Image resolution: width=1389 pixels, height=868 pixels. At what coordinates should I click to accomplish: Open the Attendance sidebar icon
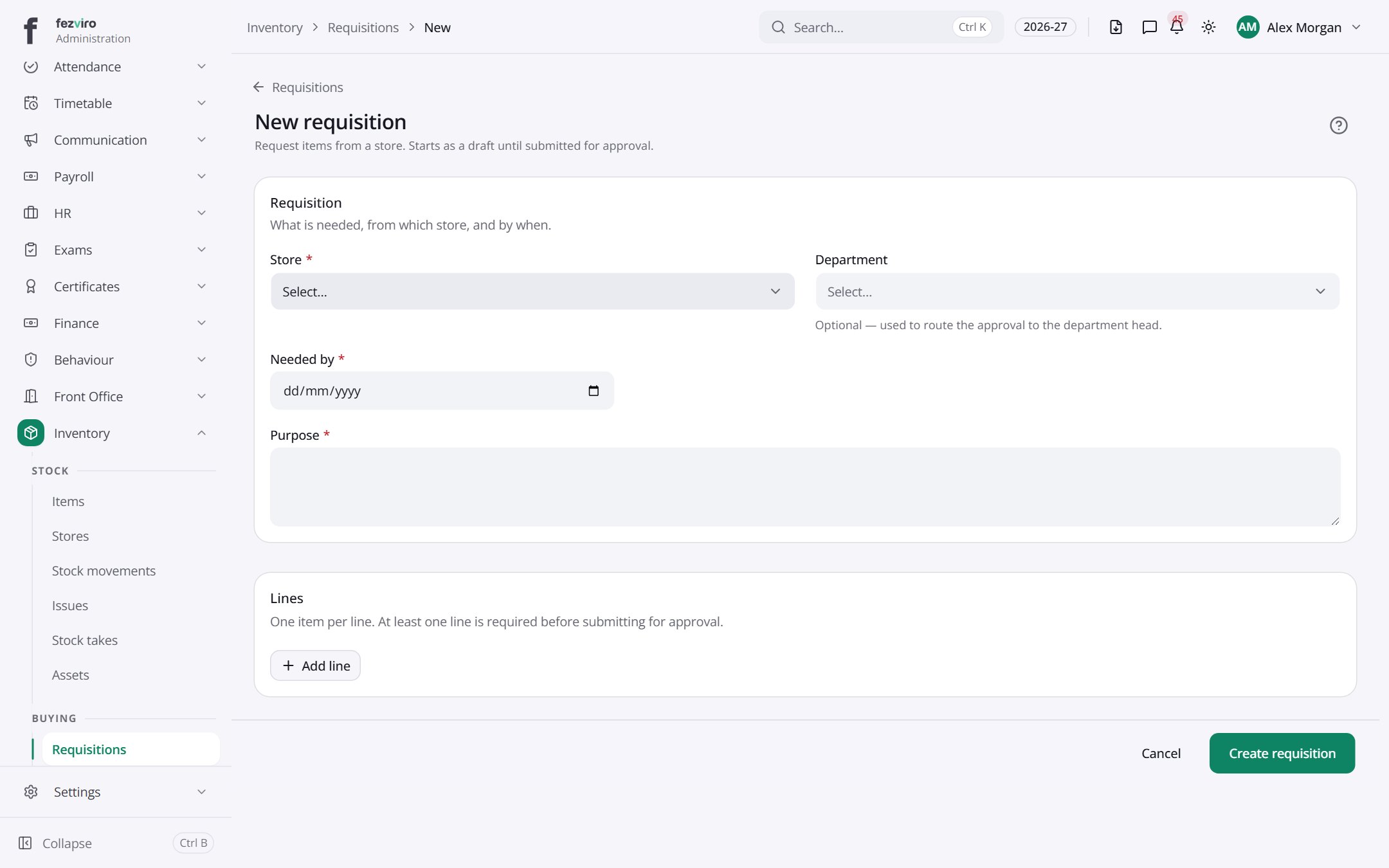click(x=31, y=67)
